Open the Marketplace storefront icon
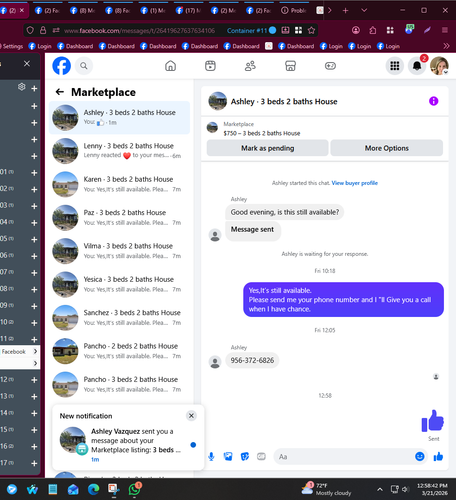Viewport: 456px width, 500px height. [290, 66]
